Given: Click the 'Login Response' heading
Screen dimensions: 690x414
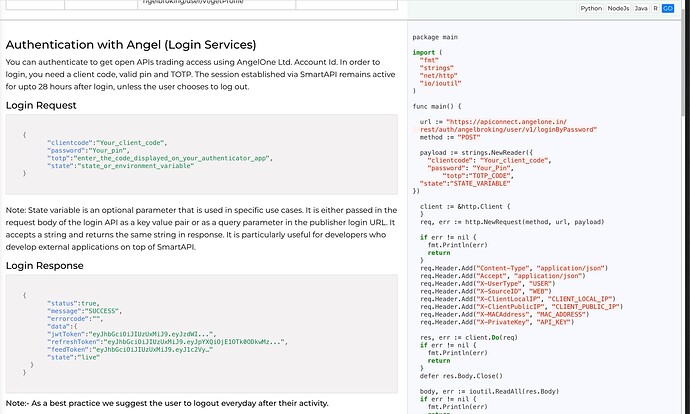Looking at the screenshot, I should point(44,266).
